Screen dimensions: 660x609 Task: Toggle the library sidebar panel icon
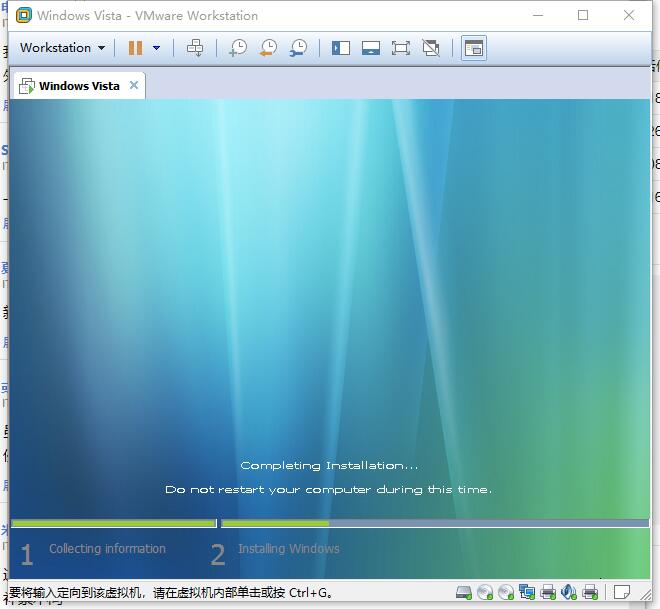coord(341,48)
